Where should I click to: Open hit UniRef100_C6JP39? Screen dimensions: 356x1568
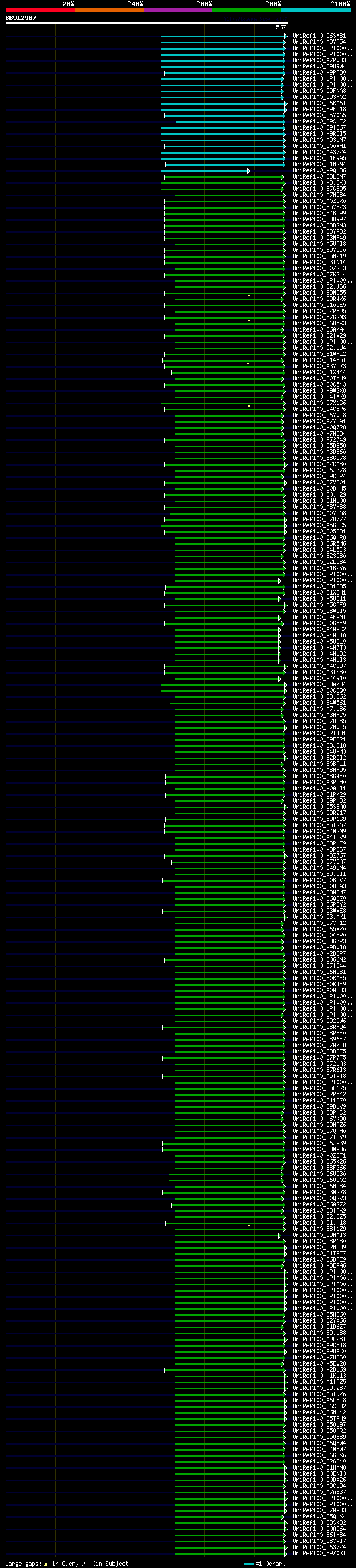(x=319, y=1143)
